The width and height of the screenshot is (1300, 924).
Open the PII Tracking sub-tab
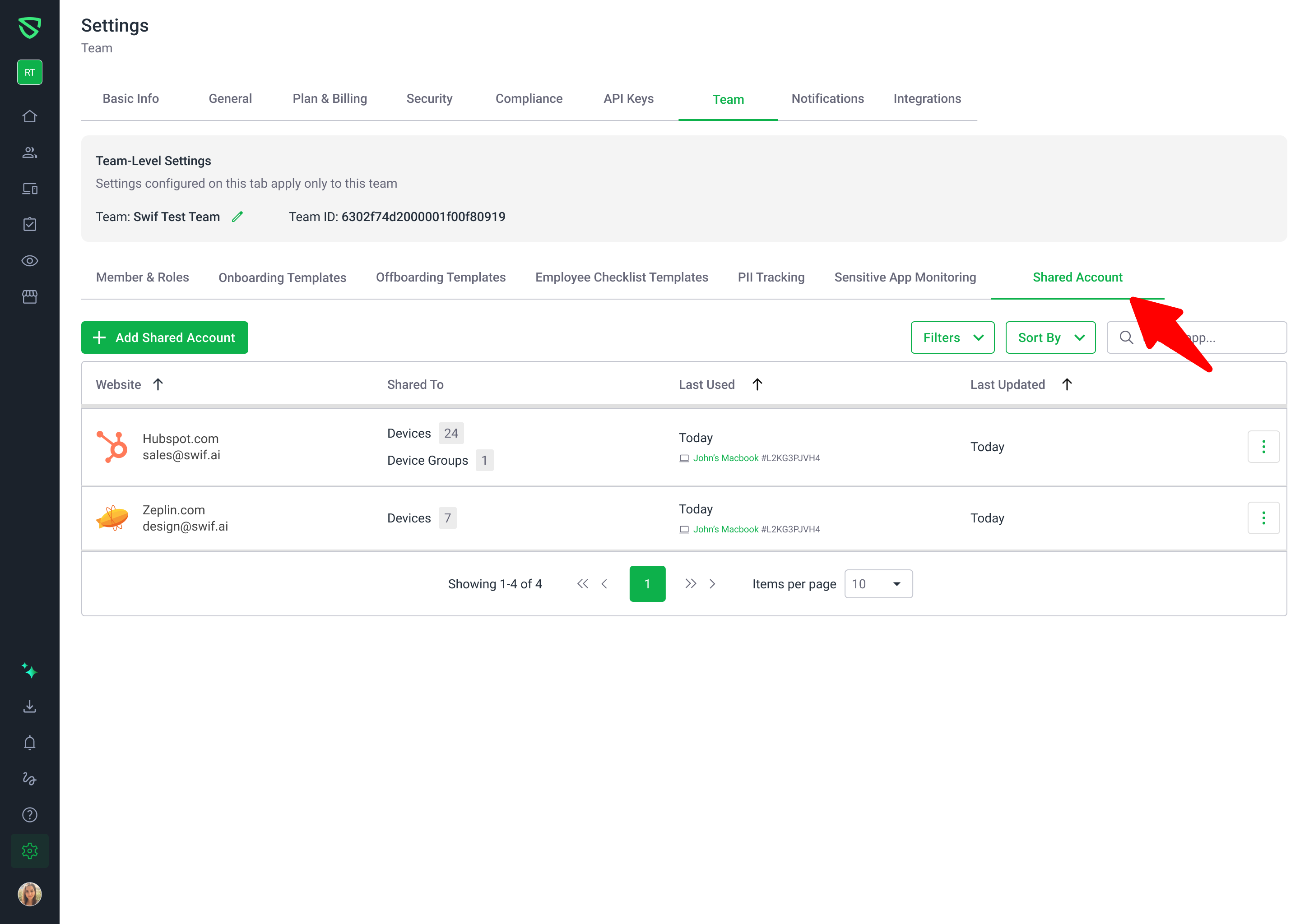(x=771, y=277)
